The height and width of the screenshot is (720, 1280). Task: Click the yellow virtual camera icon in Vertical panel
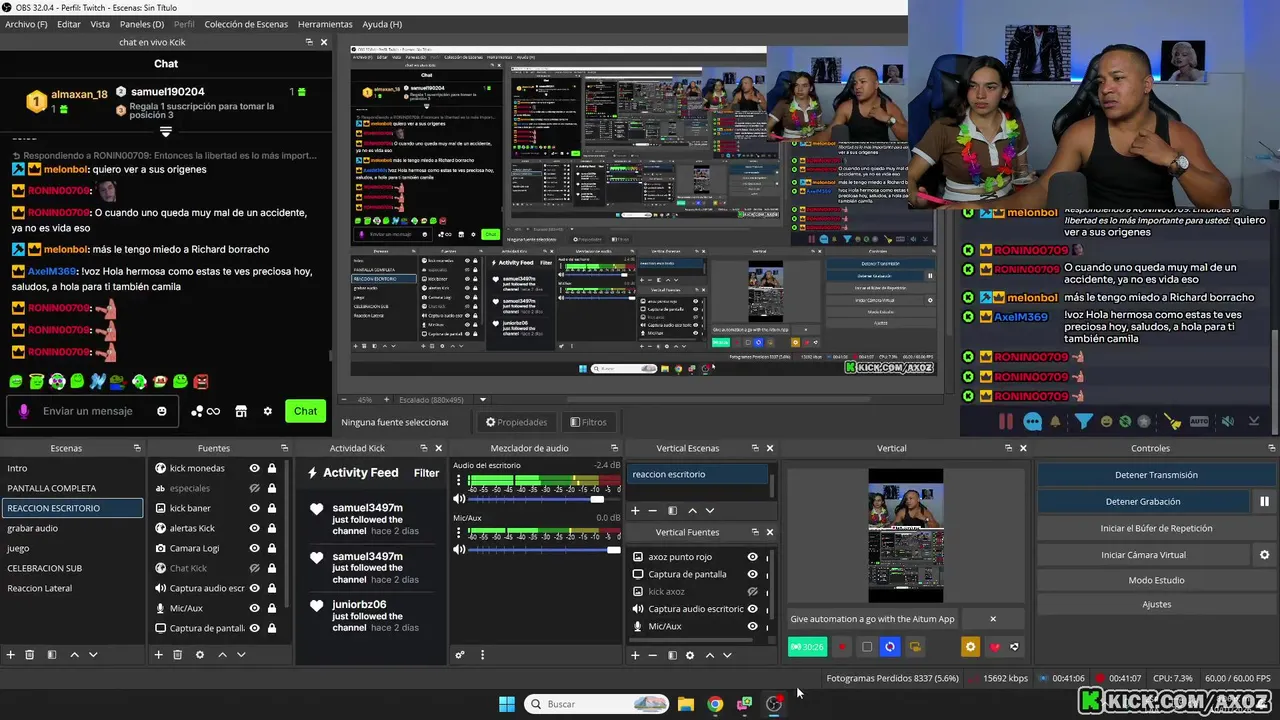(x=915, y=647)
